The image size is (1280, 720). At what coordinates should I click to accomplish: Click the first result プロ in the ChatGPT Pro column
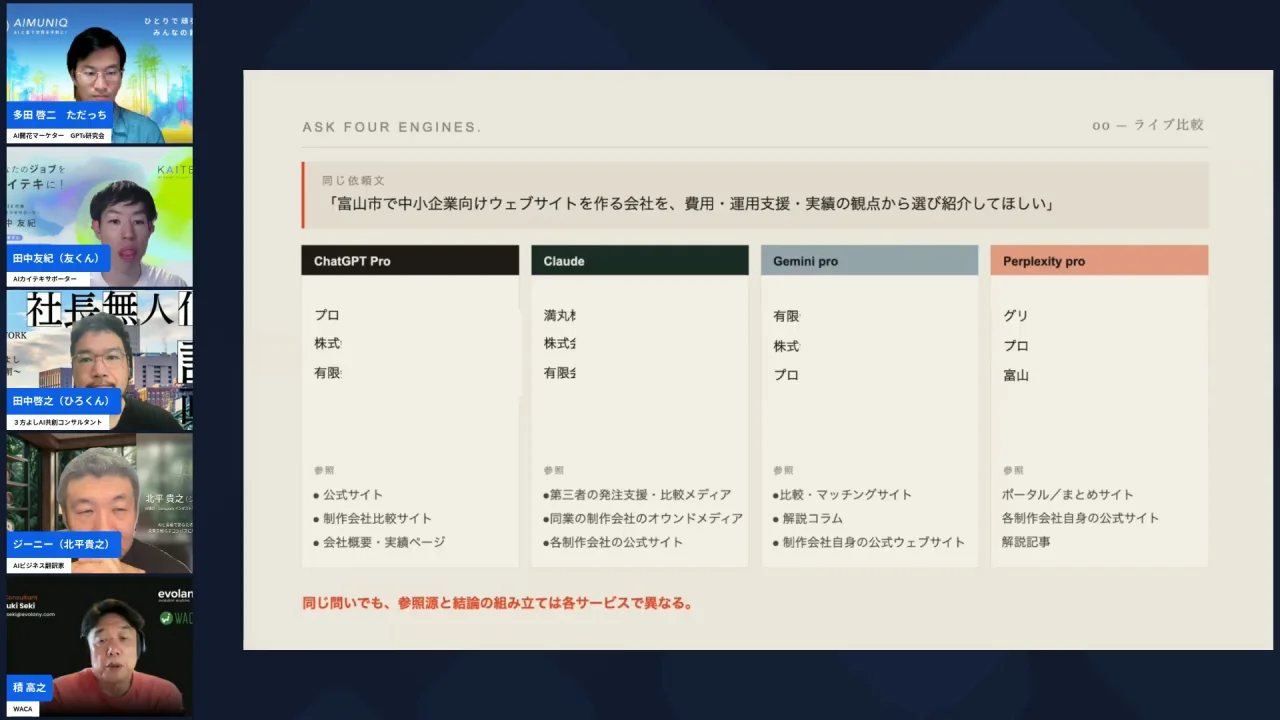[x=327, y=315]
